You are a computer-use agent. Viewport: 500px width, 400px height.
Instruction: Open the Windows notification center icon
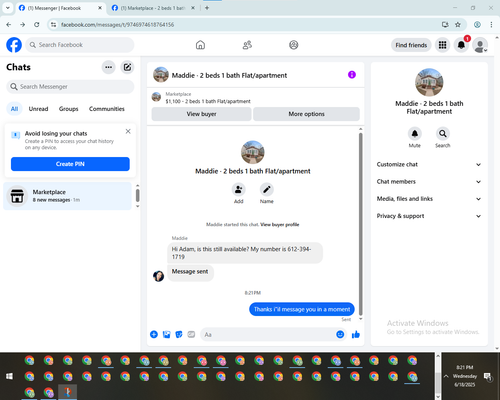point(488,377)
